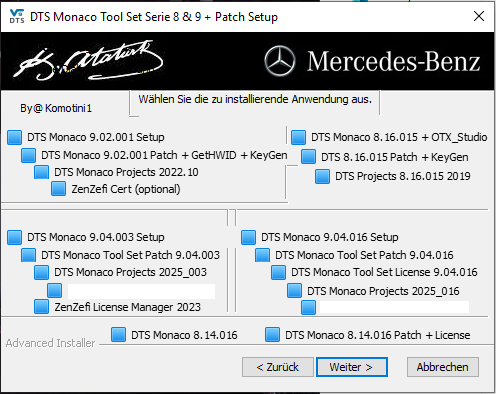Select ZenZefi Cert (optional) checkbox
496x394 pixels.
click(x=58, y=189)
